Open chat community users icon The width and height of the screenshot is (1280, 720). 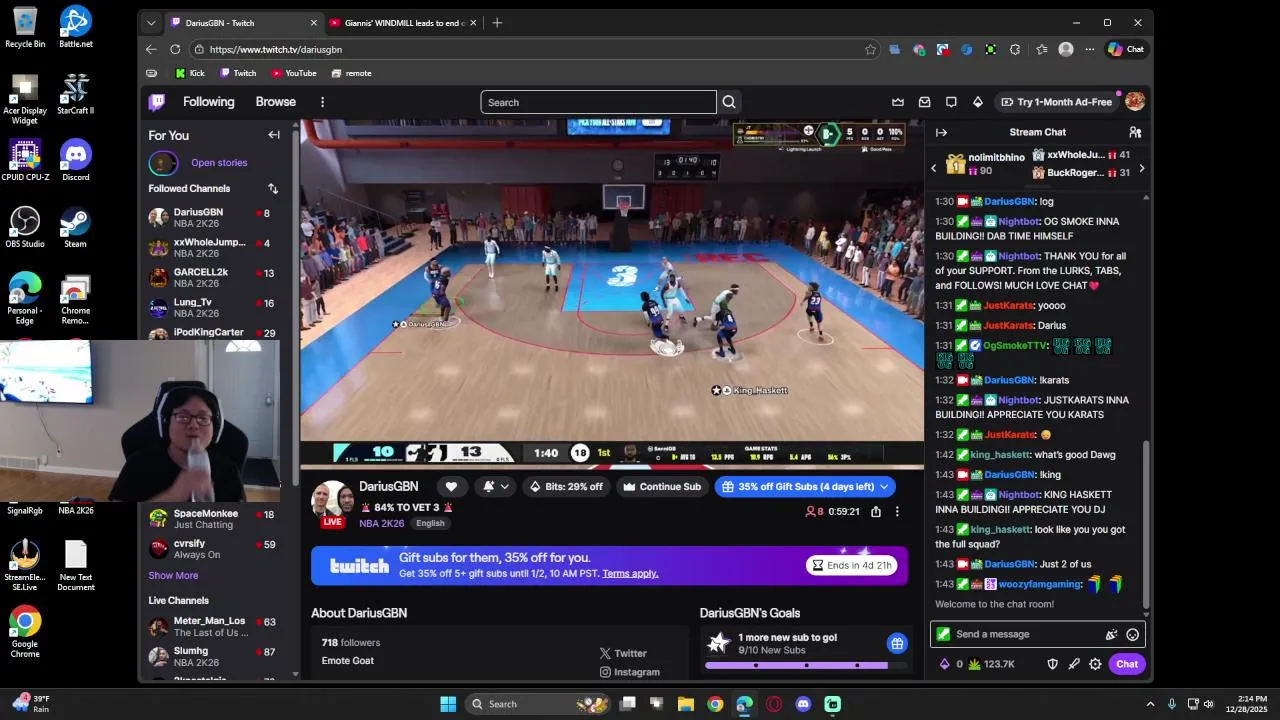click(1135, 132)
